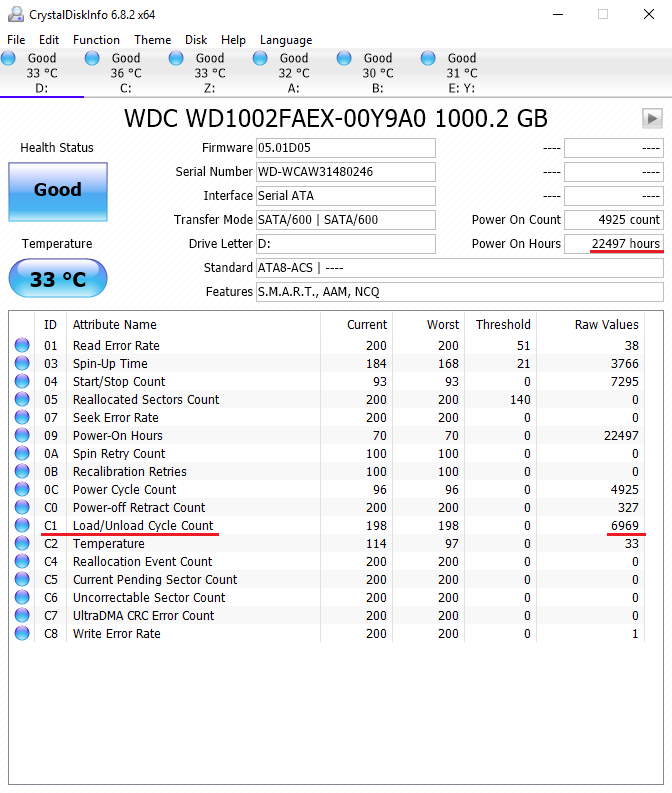Click the status orb for Load/Unload Cycle Count
This screenshot has height=793, width=672.
point(22,525)
